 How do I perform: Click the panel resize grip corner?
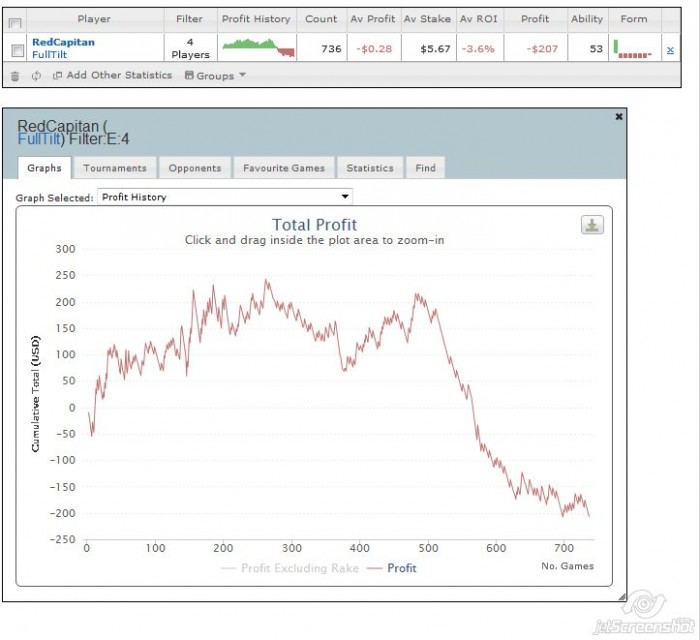pyautogui.click(x=622, y=597)
